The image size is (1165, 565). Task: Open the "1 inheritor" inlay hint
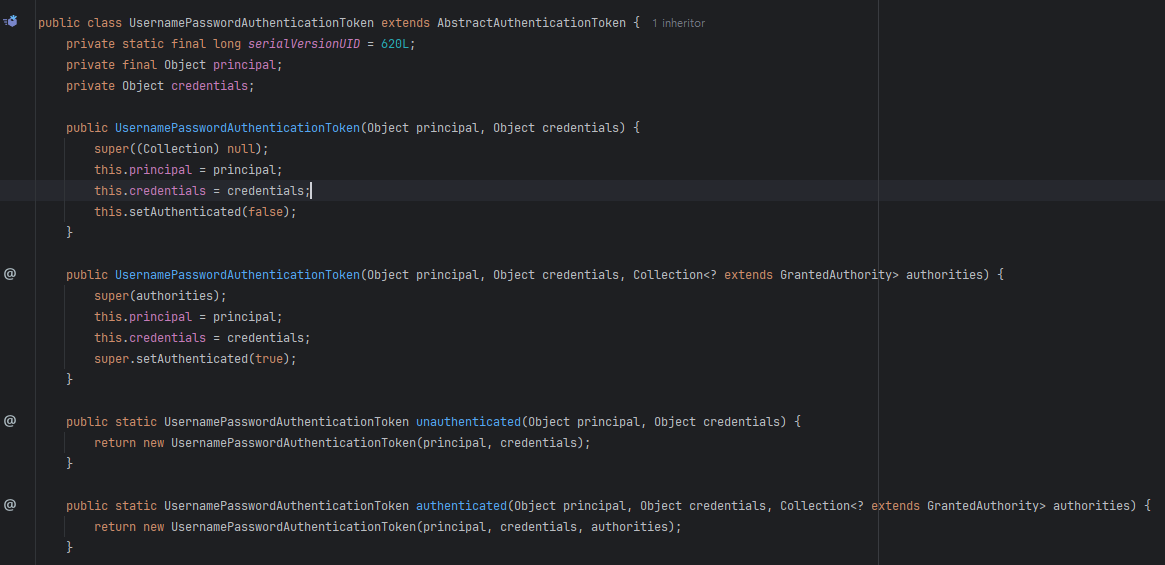pos(678,23)
